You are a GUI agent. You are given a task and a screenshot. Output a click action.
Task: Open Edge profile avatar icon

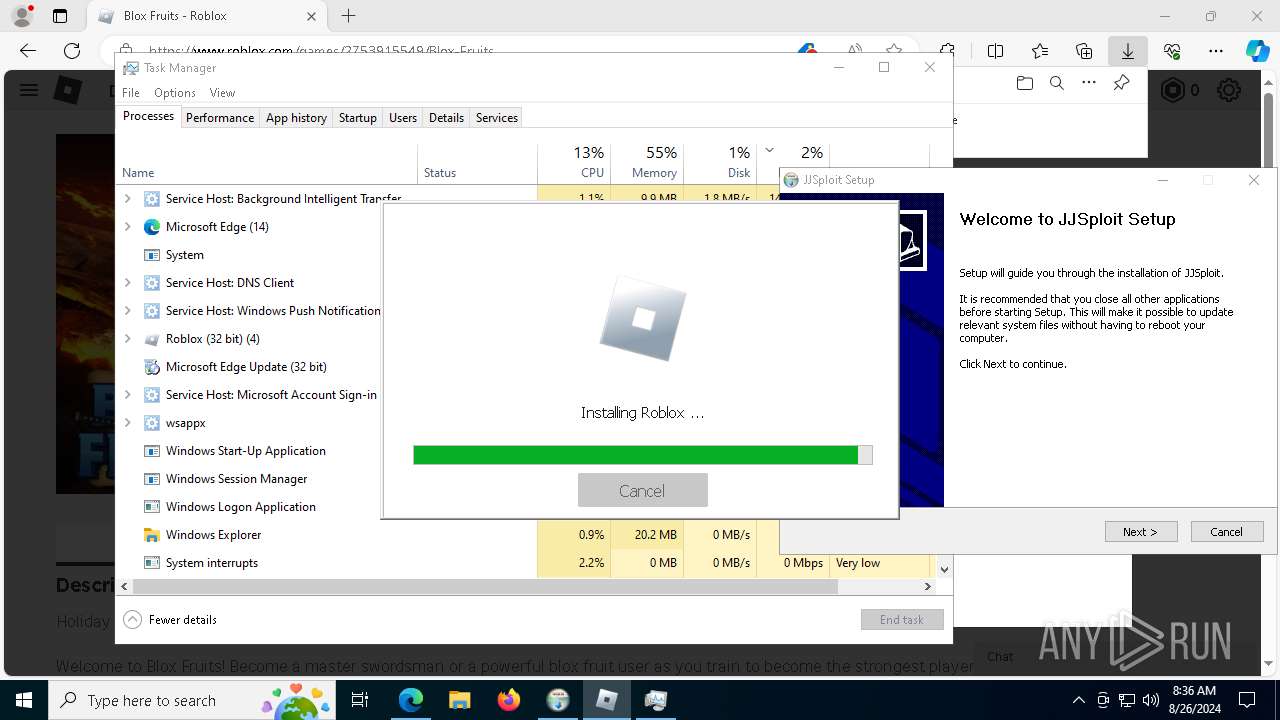21,16
